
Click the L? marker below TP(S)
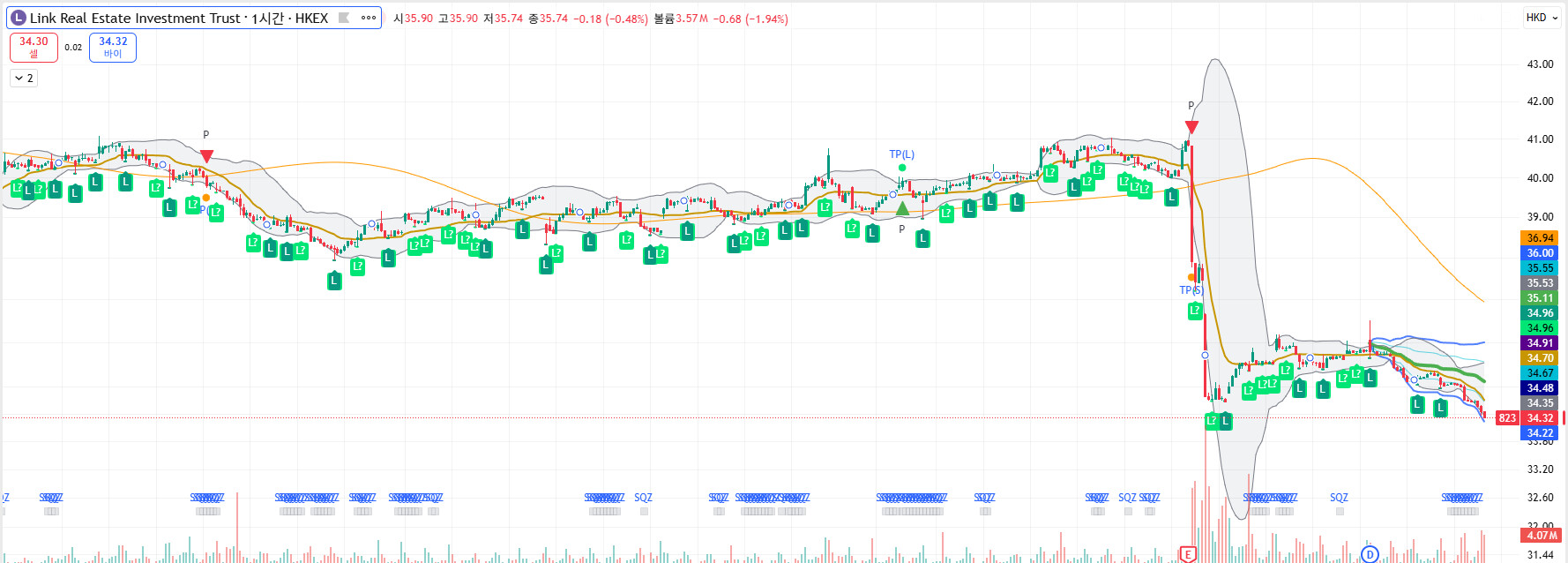(1195, 311)
